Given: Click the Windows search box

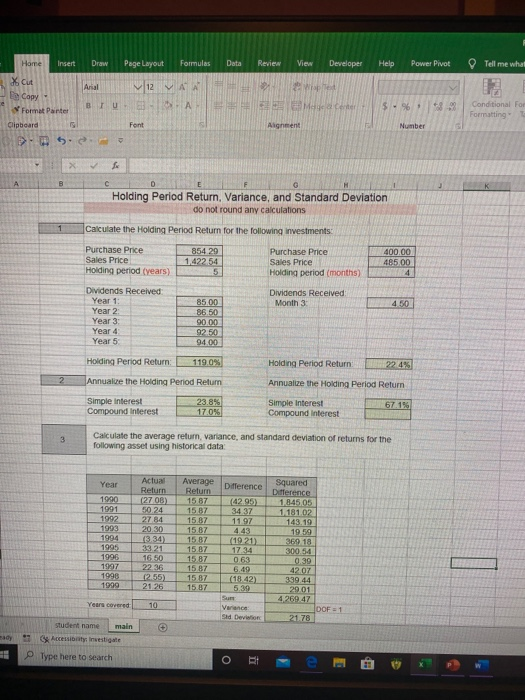Looking at the screenshot, I should 115,657.
